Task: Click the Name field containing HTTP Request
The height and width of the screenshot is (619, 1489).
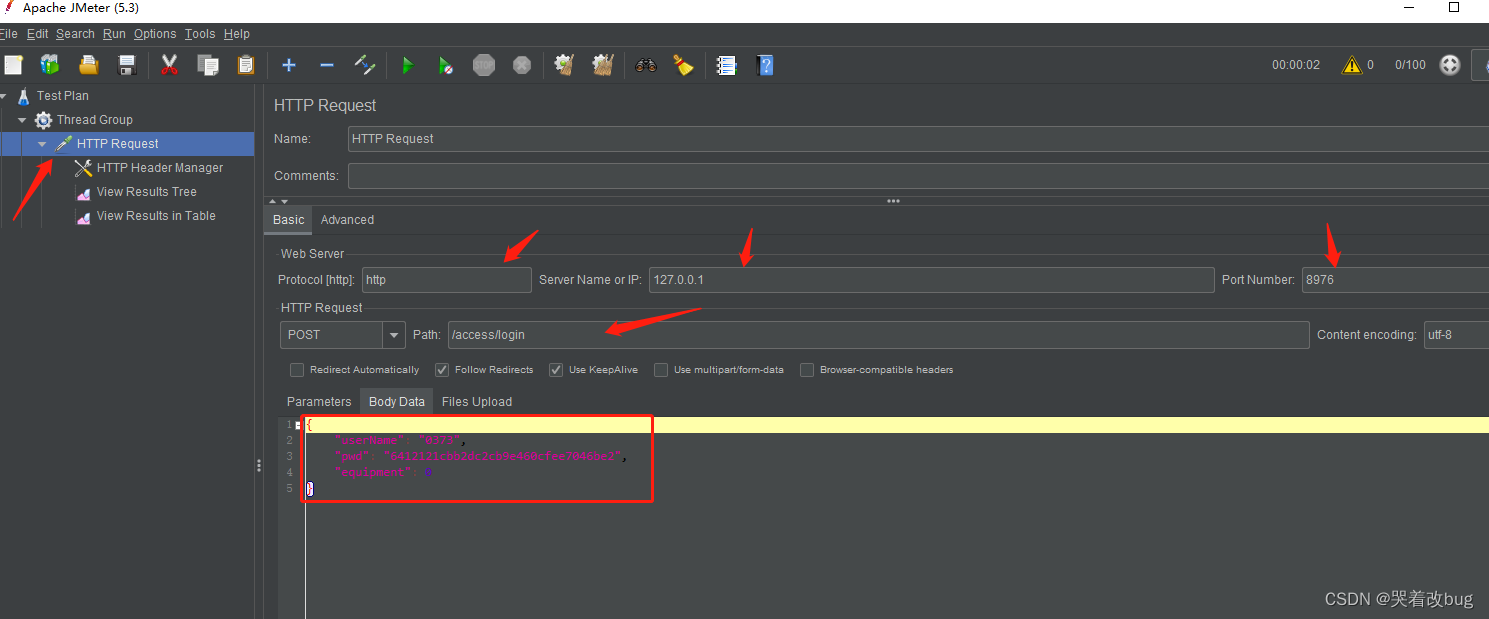Action: pos(918,139)
